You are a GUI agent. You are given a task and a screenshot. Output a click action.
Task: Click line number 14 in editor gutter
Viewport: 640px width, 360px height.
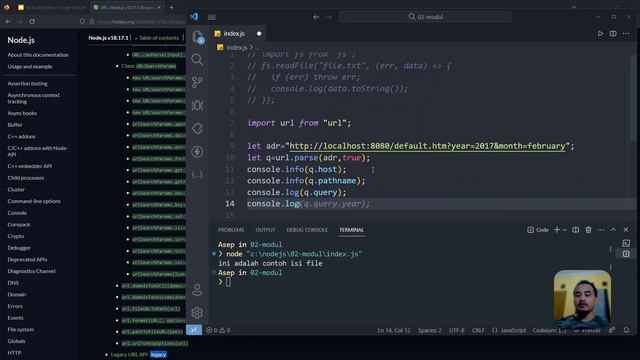click(x=230, y=204)
